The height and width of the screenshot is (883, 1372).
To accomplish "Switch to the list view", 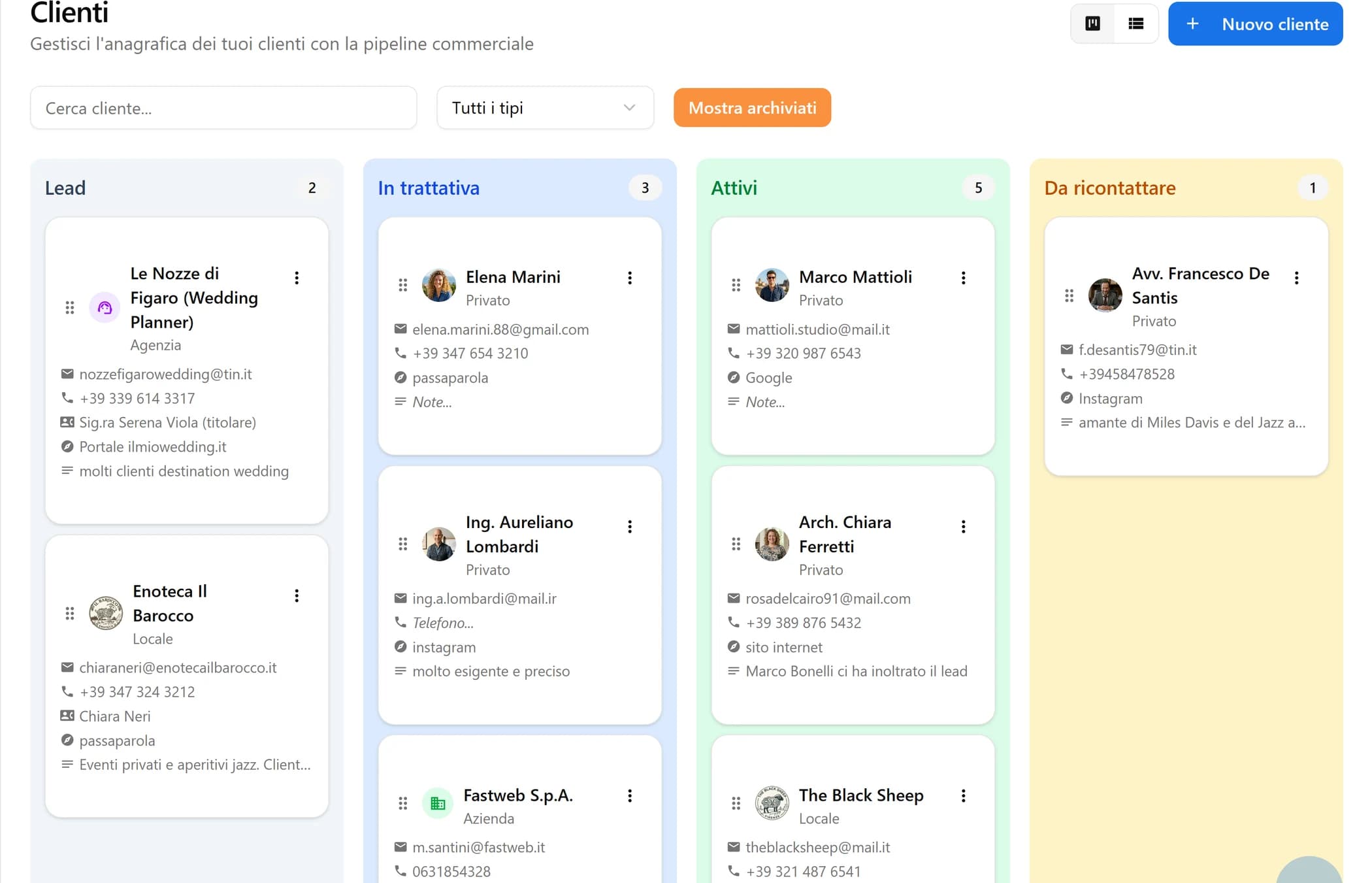I will point(1135,23).
